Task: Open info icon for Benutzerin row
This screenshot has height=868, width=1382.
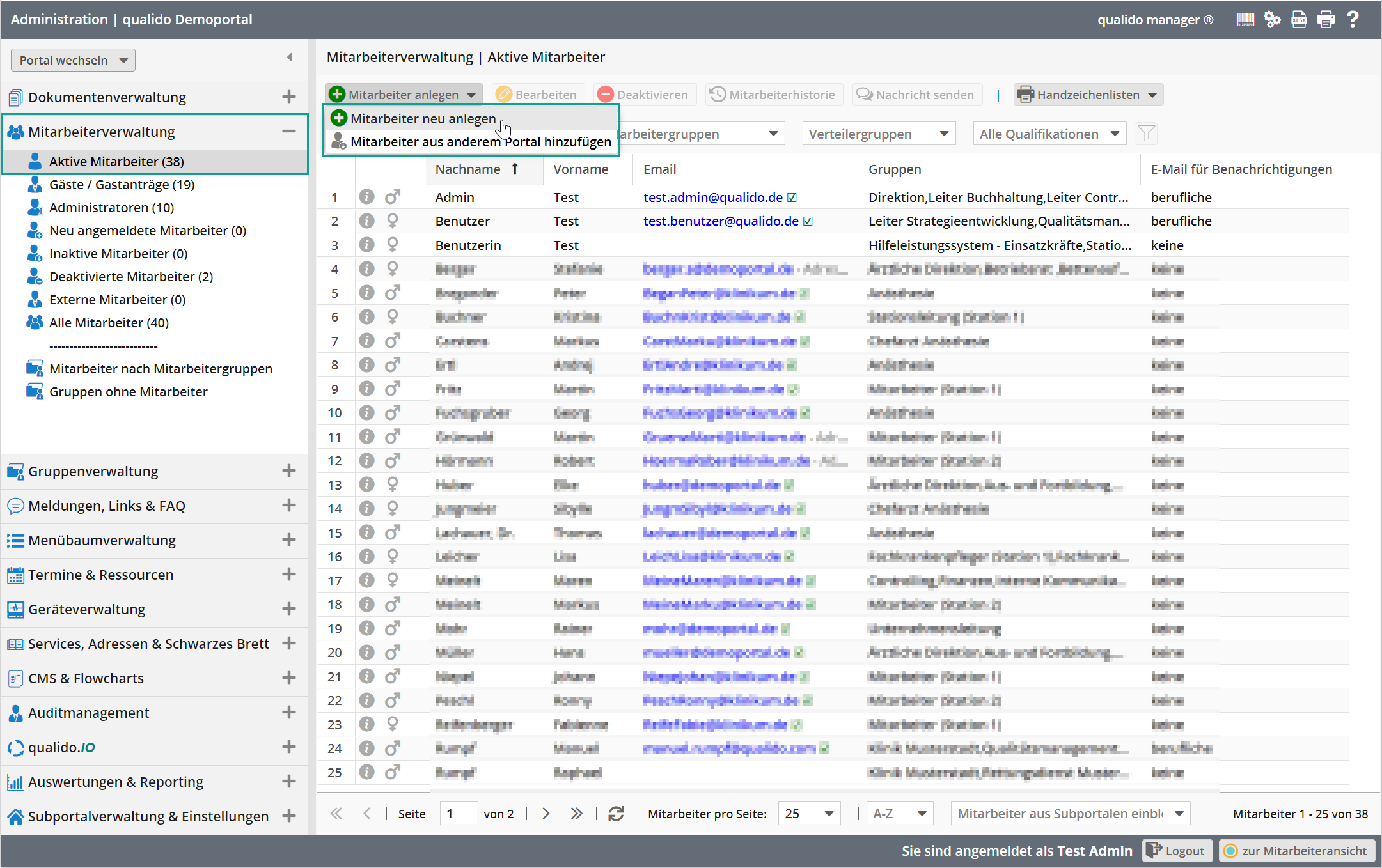Action: (x=366, y=245)
